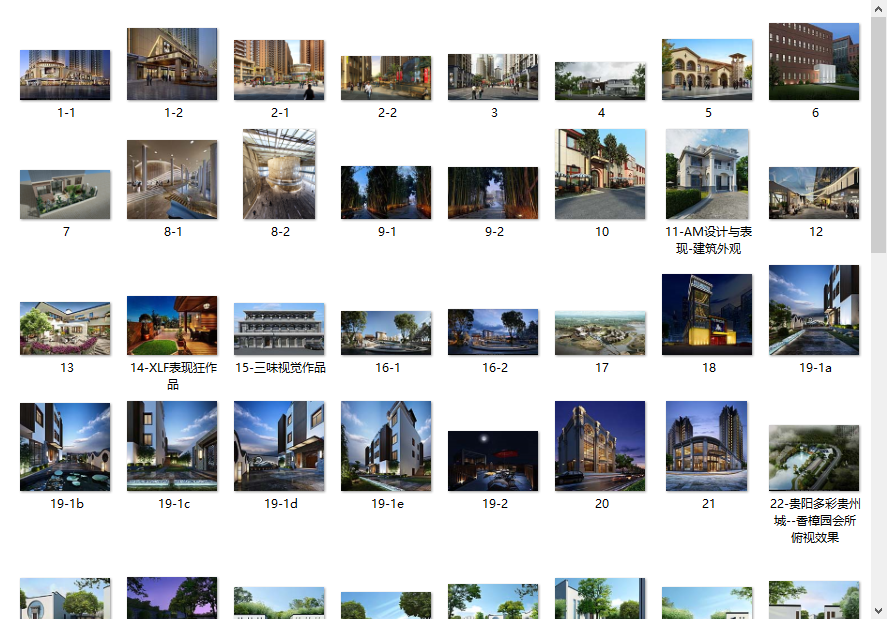The height and width of the screenshot is (619, 887).
Task: Click file name 11-AM设计与表现-建筑外观
Action: pos(708,240)
